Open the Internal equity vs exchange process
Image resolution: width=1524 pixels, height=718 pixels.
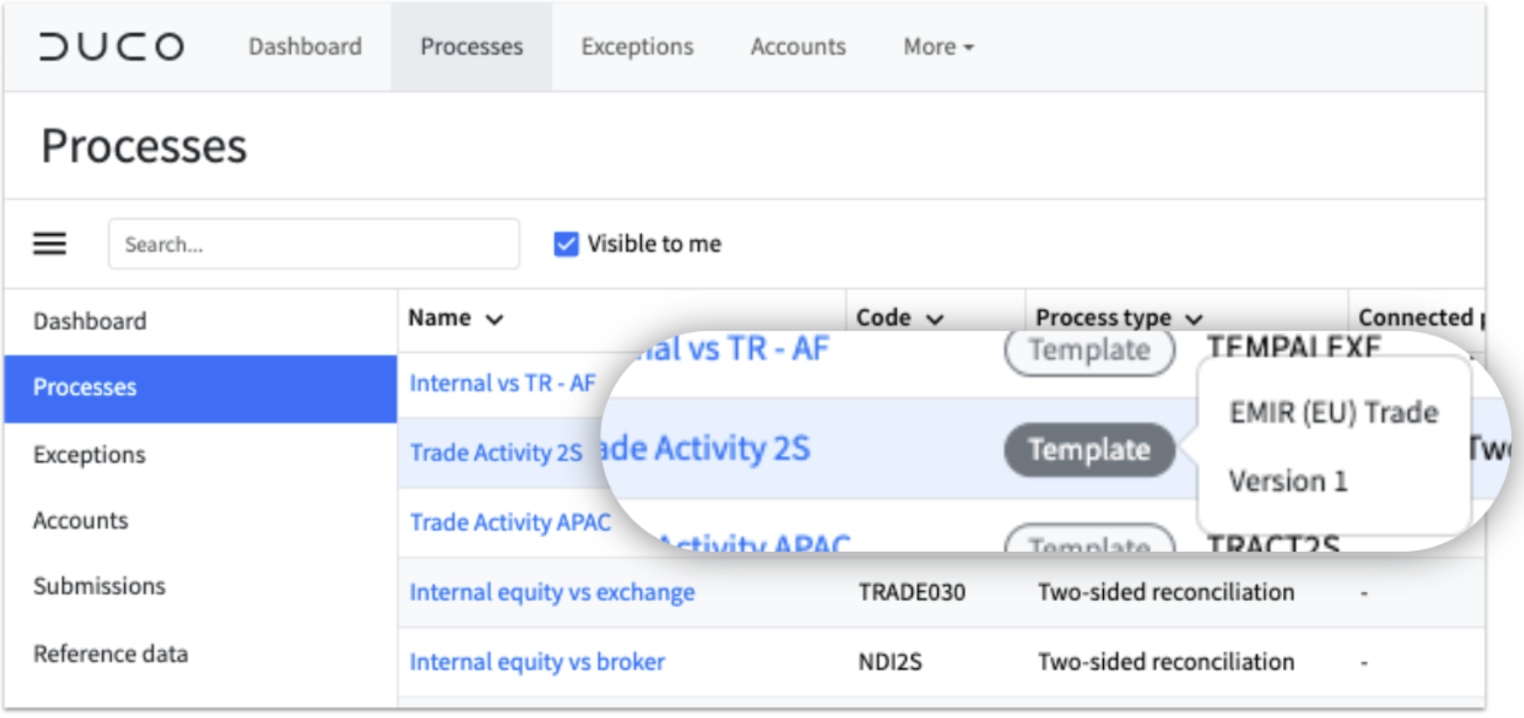point(551,592)
